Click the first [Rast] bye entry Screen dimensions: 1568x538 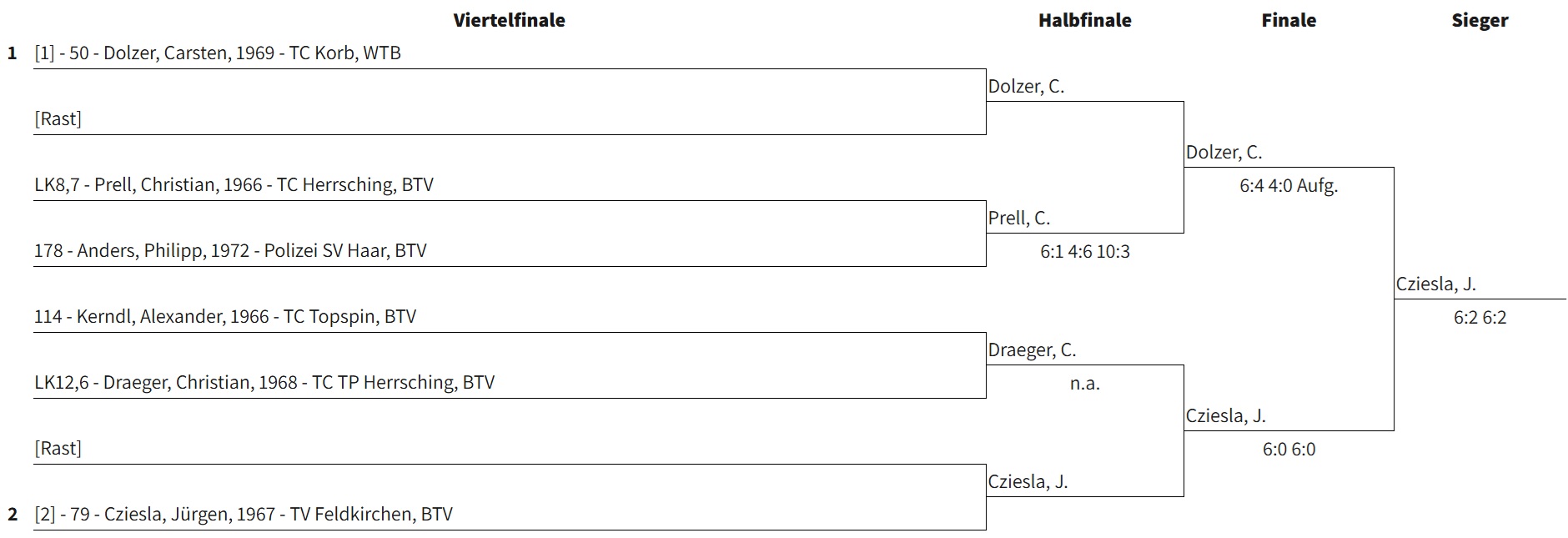[58, 118]
